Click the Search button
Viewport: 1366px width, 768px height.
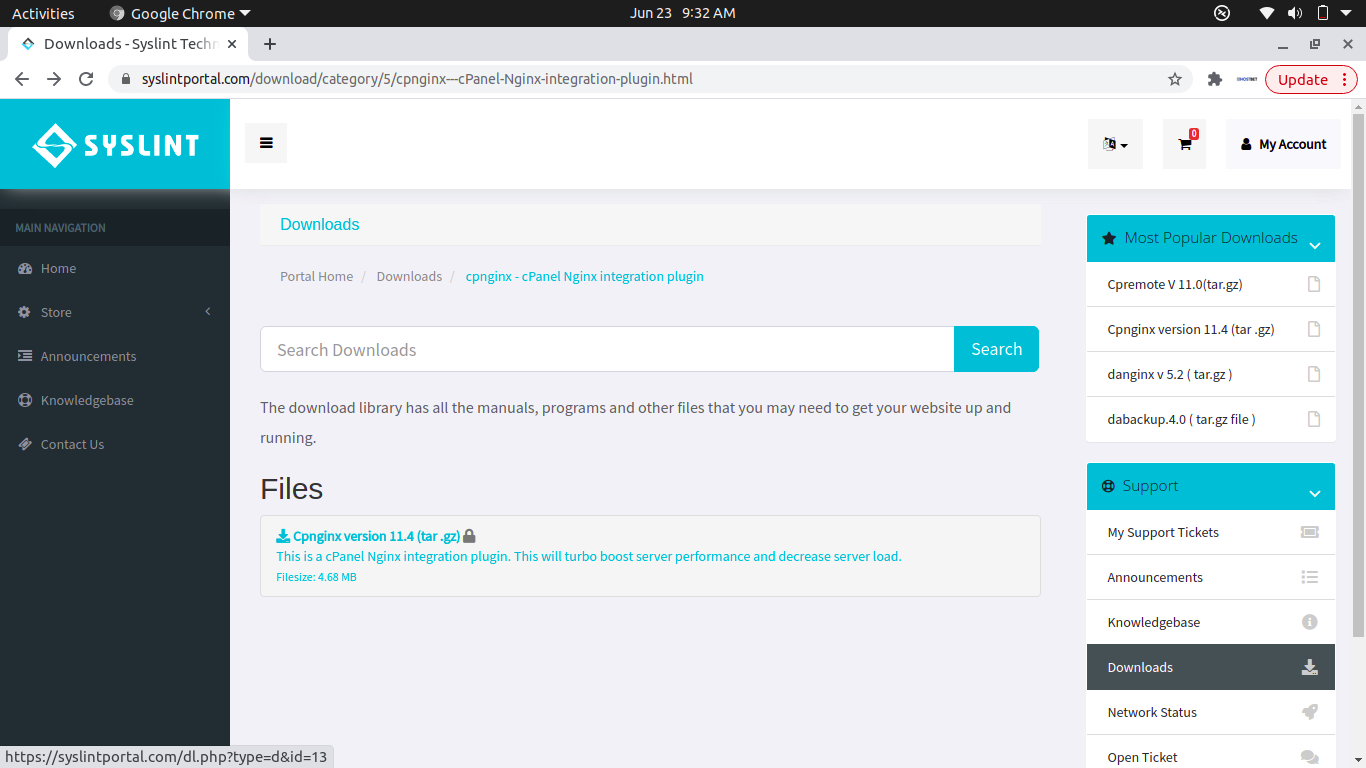996,349
